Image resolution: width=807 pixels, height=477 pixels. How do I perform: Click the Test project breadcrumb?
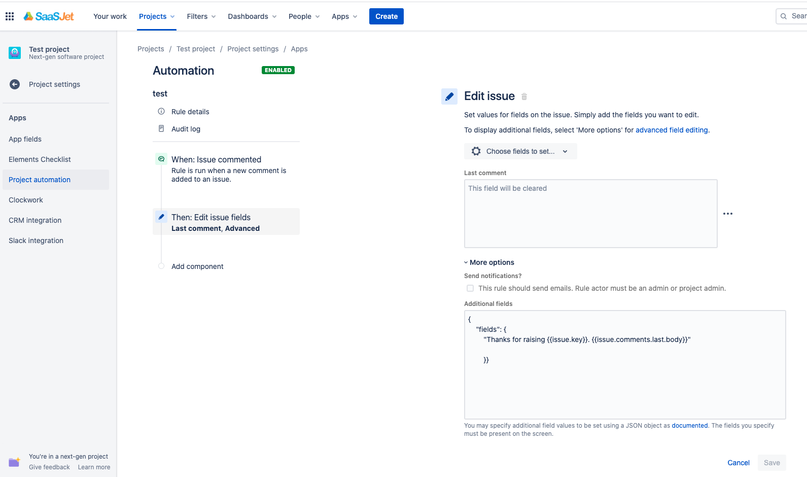[196, 49]
